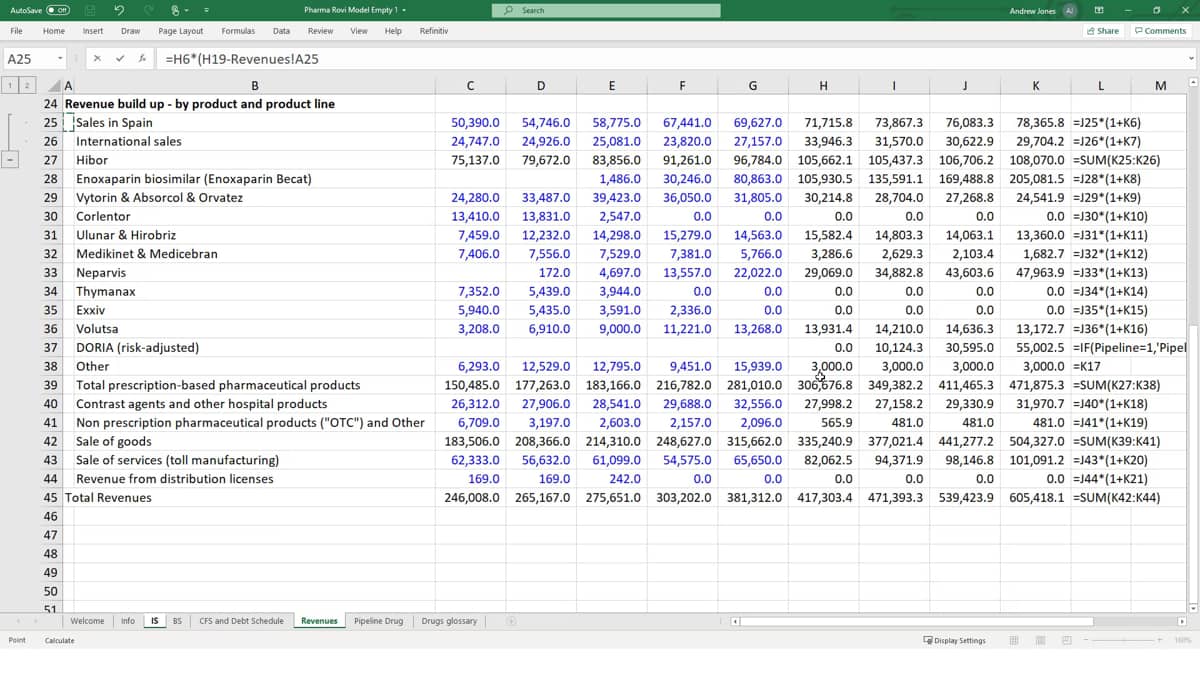Click the Insert Function fx icon
The image size is (1200, 675).
tap(143, 59)
